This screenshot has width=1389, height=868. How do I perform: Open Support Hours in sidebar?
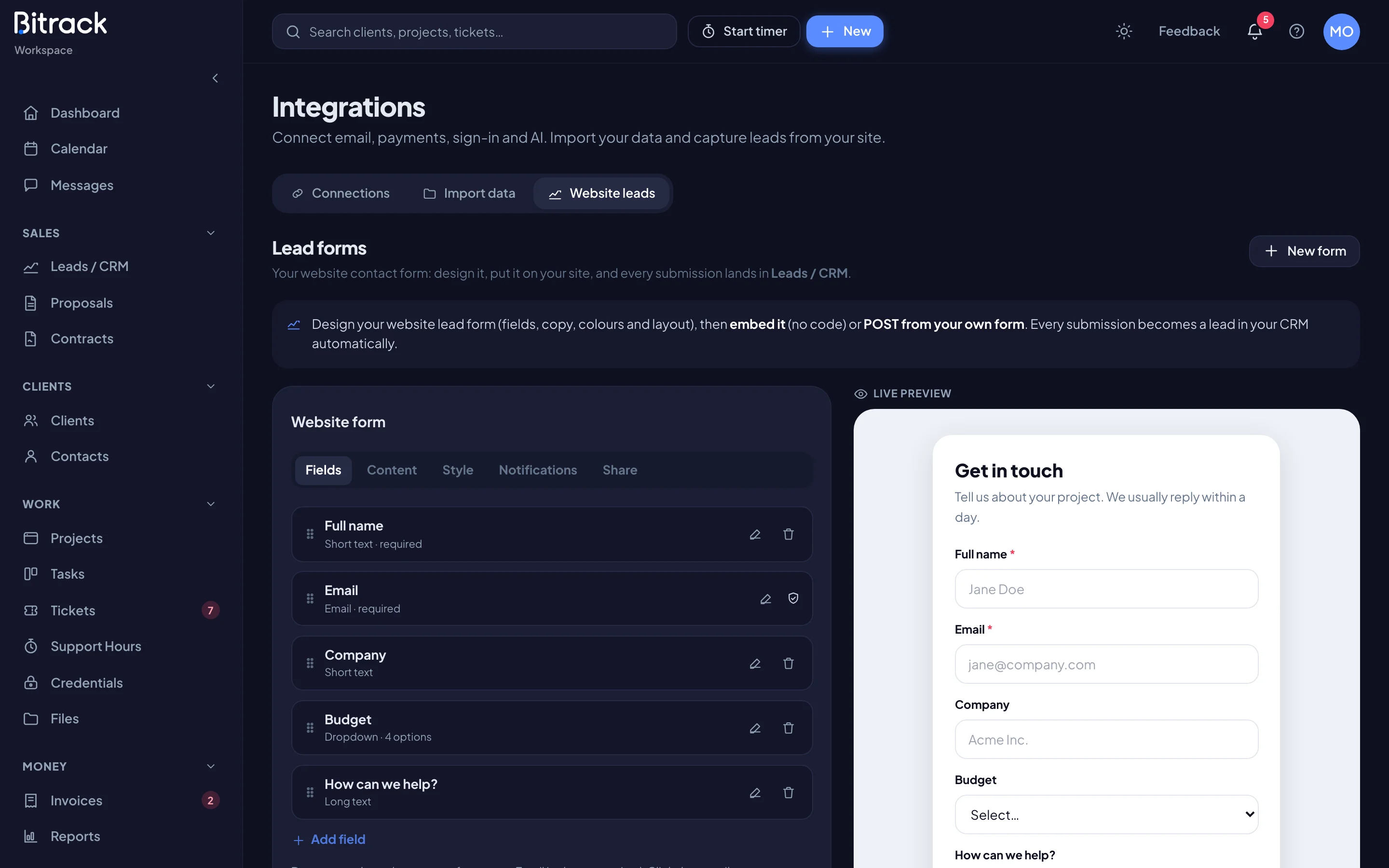pyautogui.click(x=121, y=646)
